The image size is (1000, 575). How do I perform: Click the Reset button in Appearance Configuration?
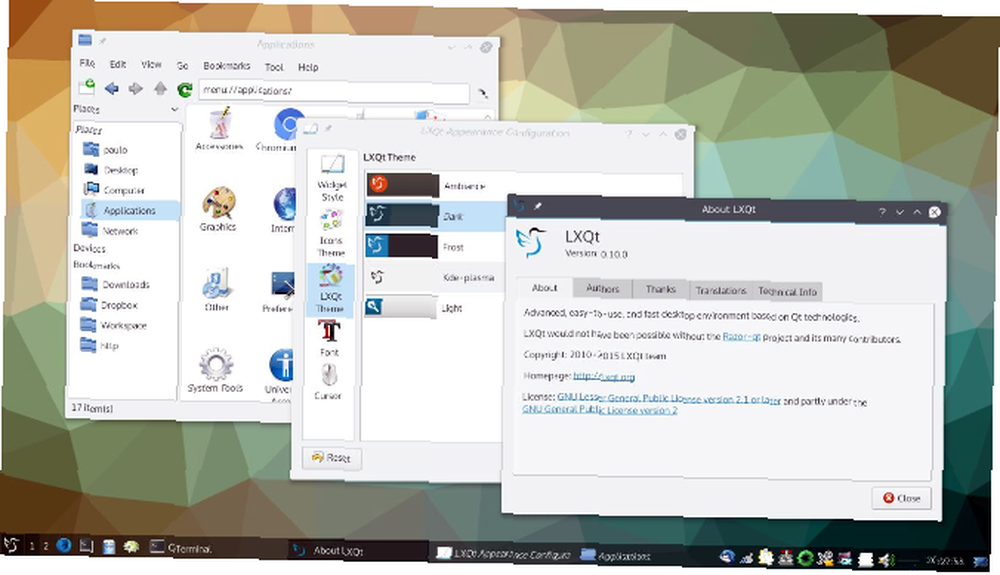pyautogui.click(x=331, y=458)
